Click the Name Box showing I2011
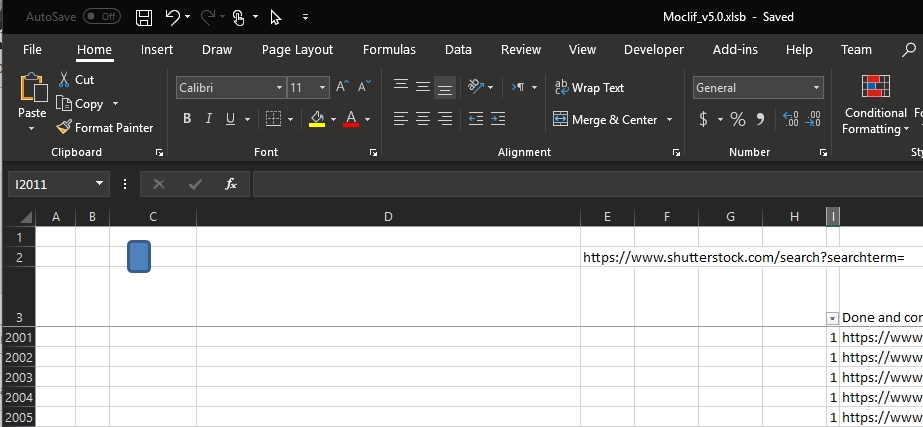923x427 pixels. pos(50,184)
